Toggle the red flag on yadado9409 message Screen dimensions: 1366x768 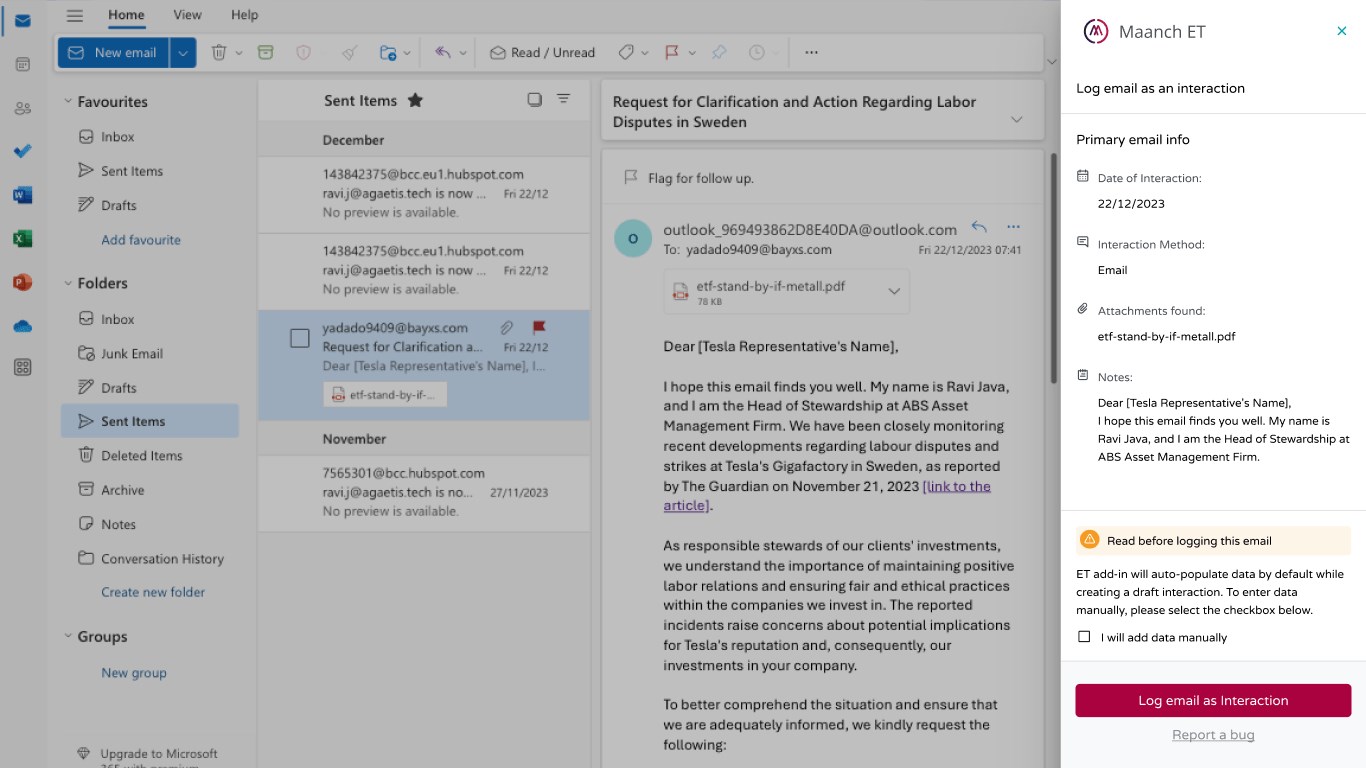(x=539, y=327)
